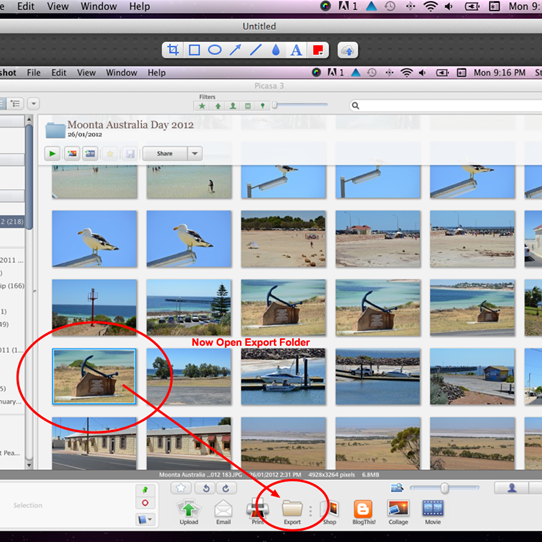This screenshot has width=542, height=542.
Task: Click volume icon in topmost menu bar
Action: (449, 6)
